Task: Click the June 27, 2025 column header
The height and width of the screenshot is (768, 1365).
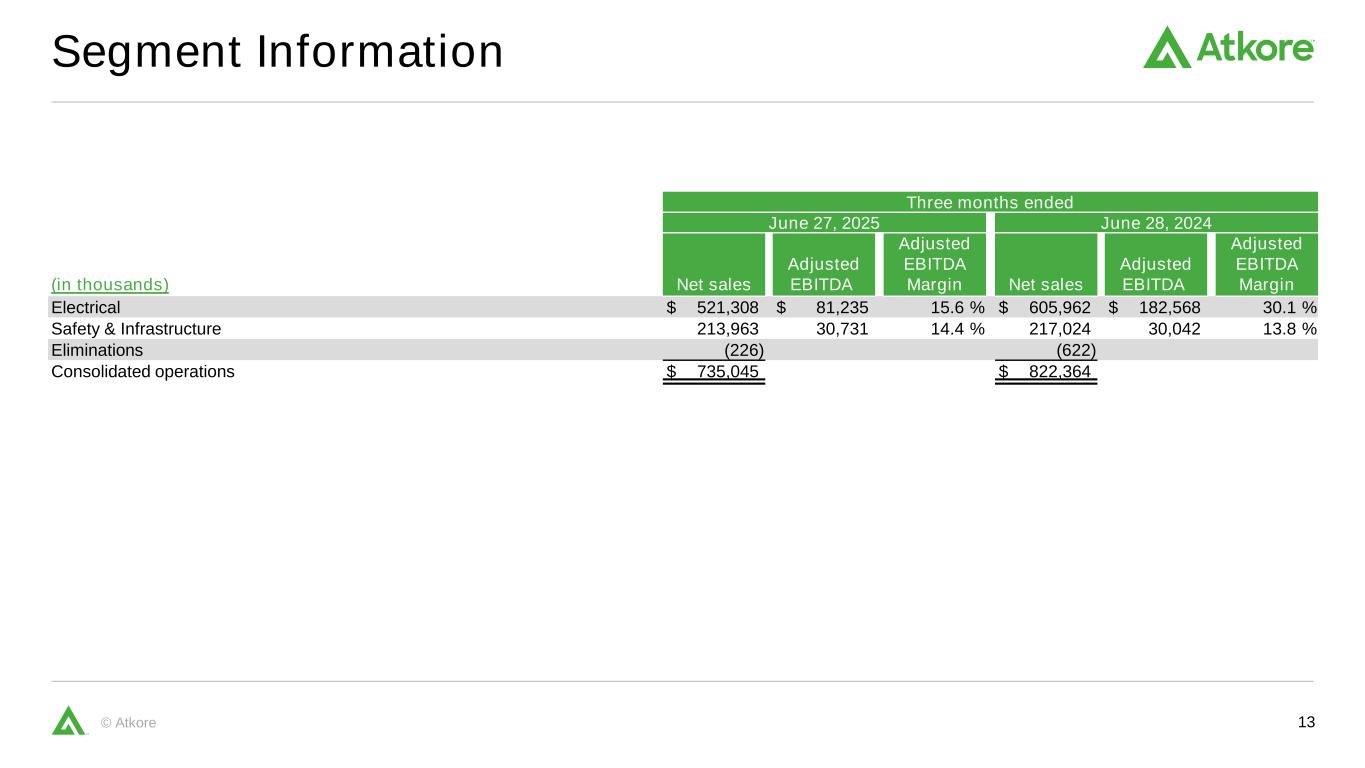Action: [823, 223]
